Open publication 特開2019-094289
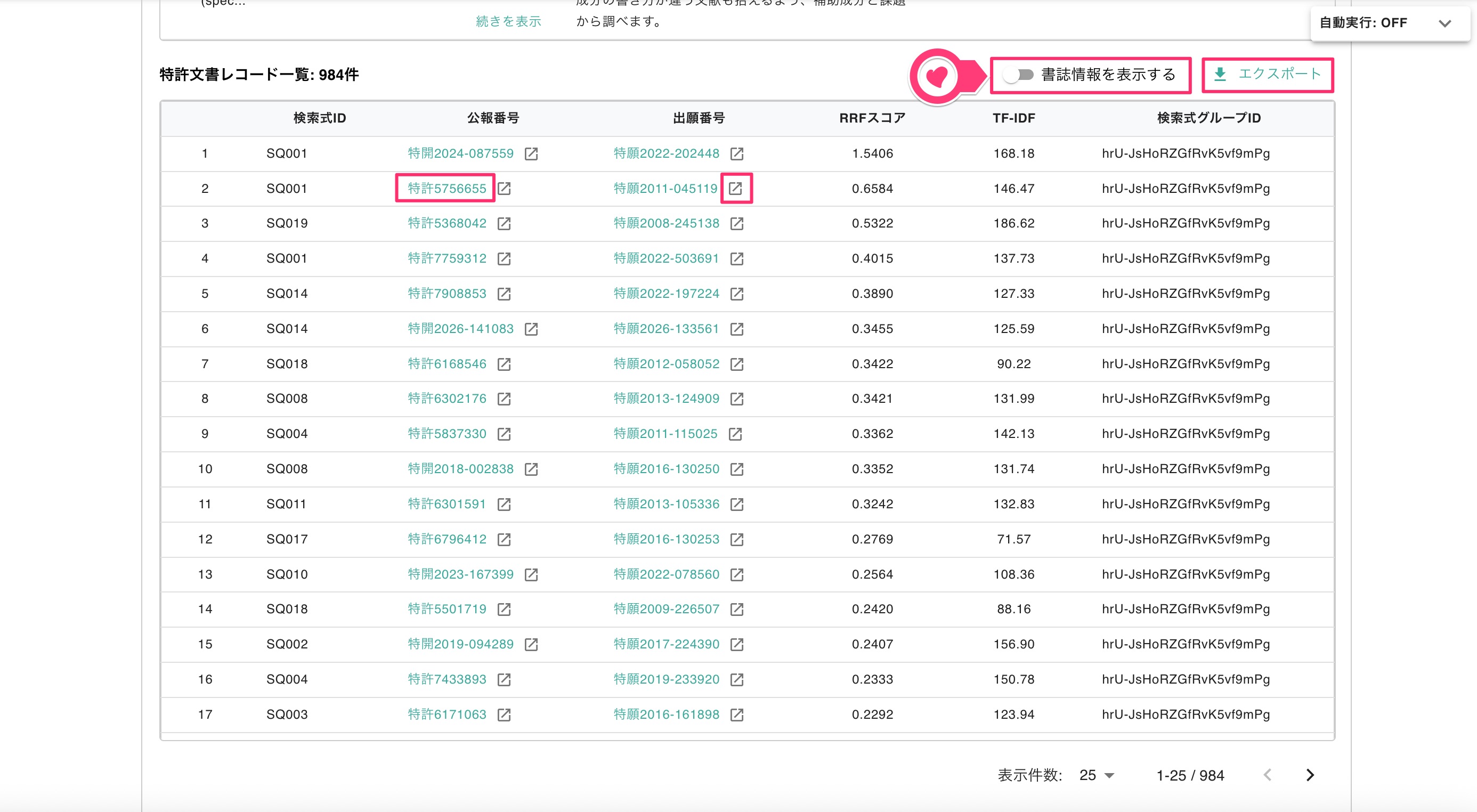 [x=460, y=645]
